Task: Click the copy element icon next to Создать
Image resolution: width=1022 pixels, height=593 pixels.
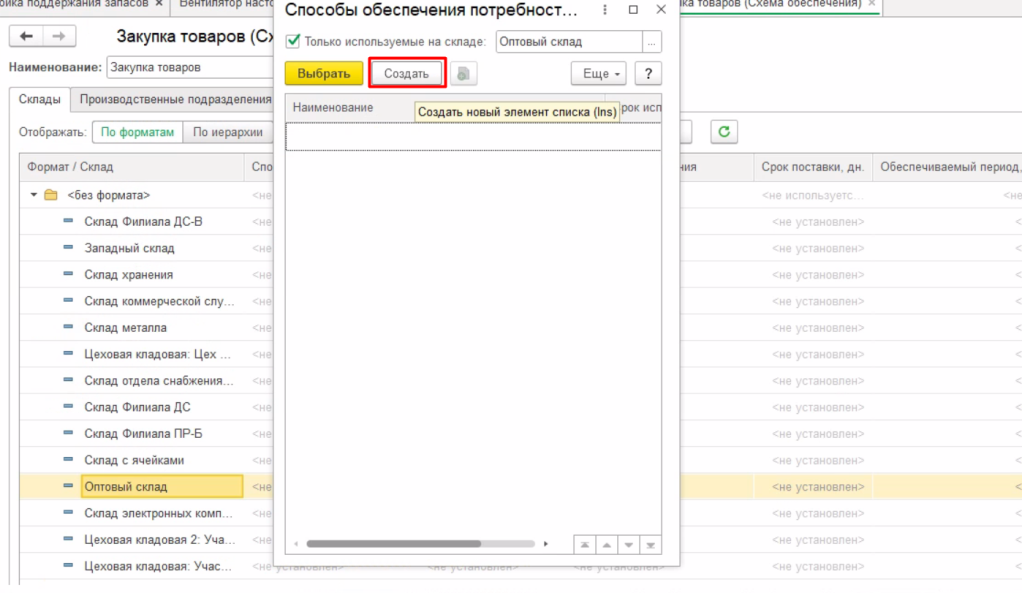Action: coord(463,74)
